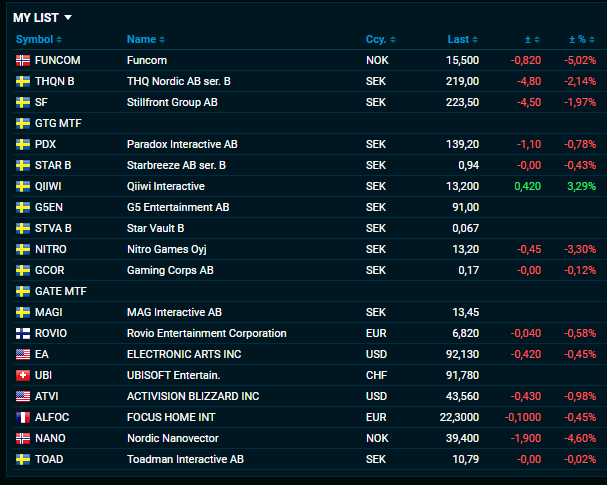Click the NOK currency in Funcom row
607x485 pixels.
[377, 60]
